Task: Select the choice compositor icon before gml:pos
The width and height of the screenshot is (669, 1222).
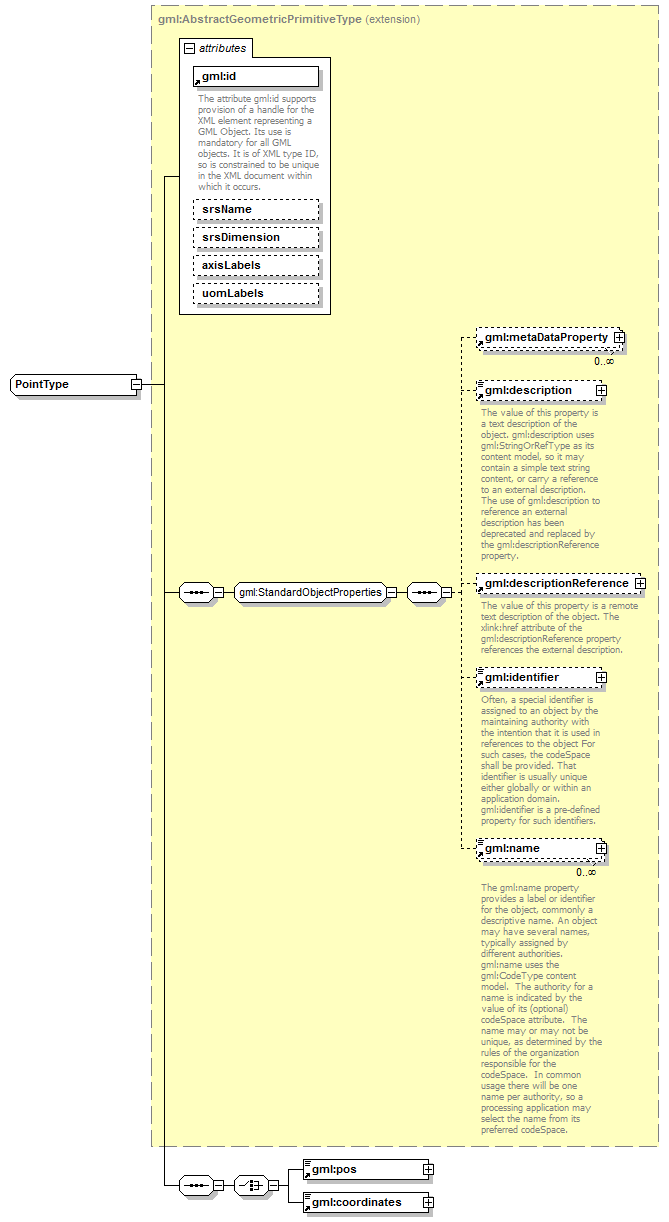Action: pyautogui.click(x=249, y=1185)
